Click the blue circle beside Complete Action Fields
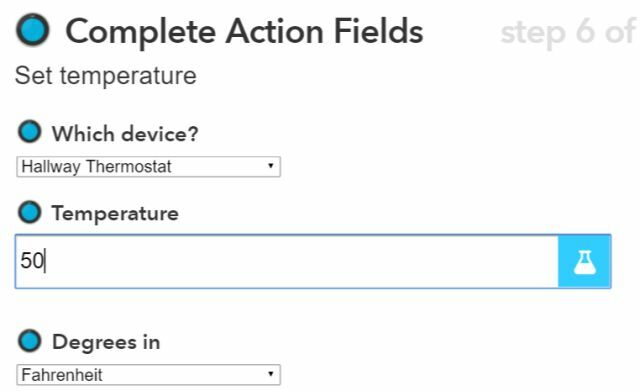Viewport: 640px width, 391px height. point(33,29)
